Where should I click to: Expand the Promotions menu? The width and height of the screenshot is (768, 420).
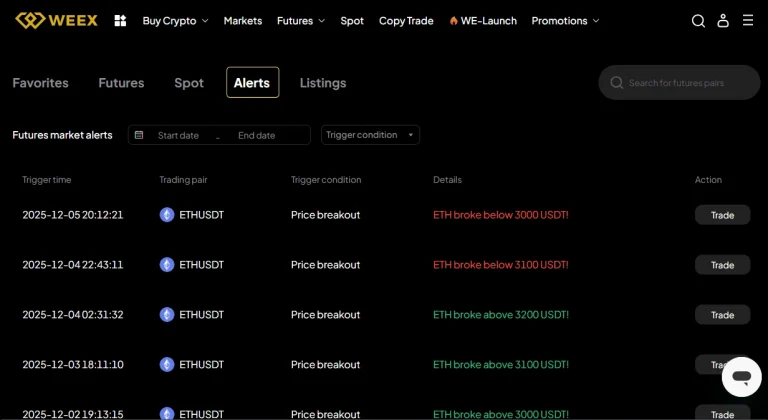point(565,21)
